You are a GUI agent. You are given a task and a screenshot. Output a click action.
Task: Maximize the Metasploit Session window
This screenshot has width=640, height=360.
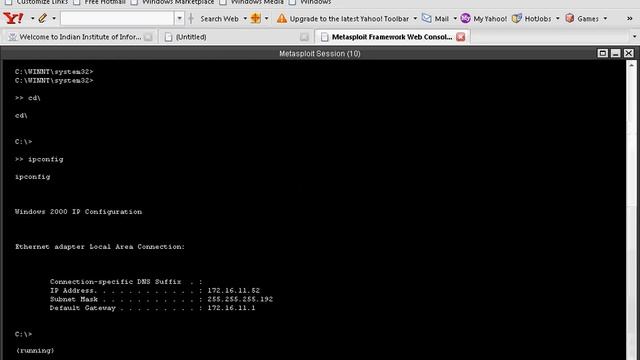[602, 53]
